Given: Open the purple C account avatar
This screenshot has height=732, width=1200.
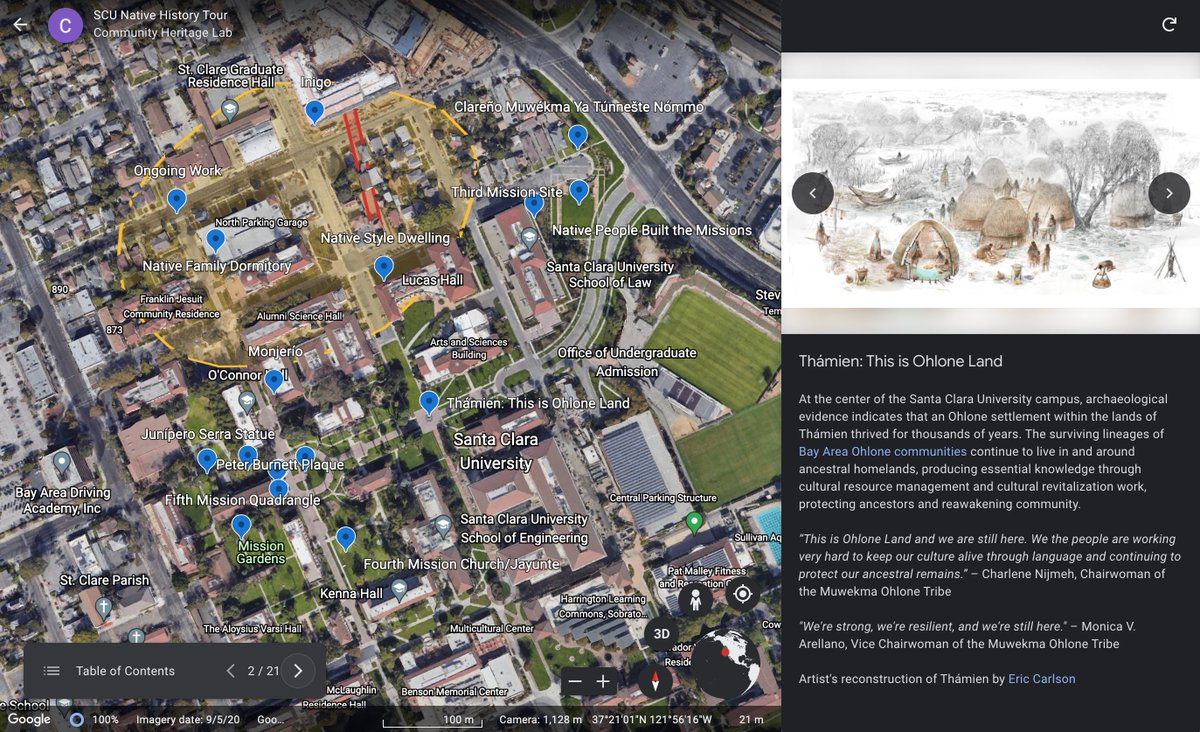Looking at the screenshot, I should [65, 24].
